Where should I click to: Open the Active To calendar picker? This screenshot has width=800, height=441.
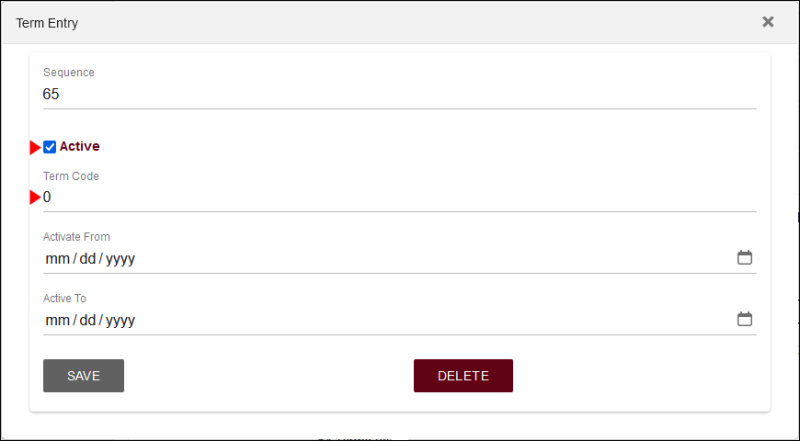click(x=744, y=320)
